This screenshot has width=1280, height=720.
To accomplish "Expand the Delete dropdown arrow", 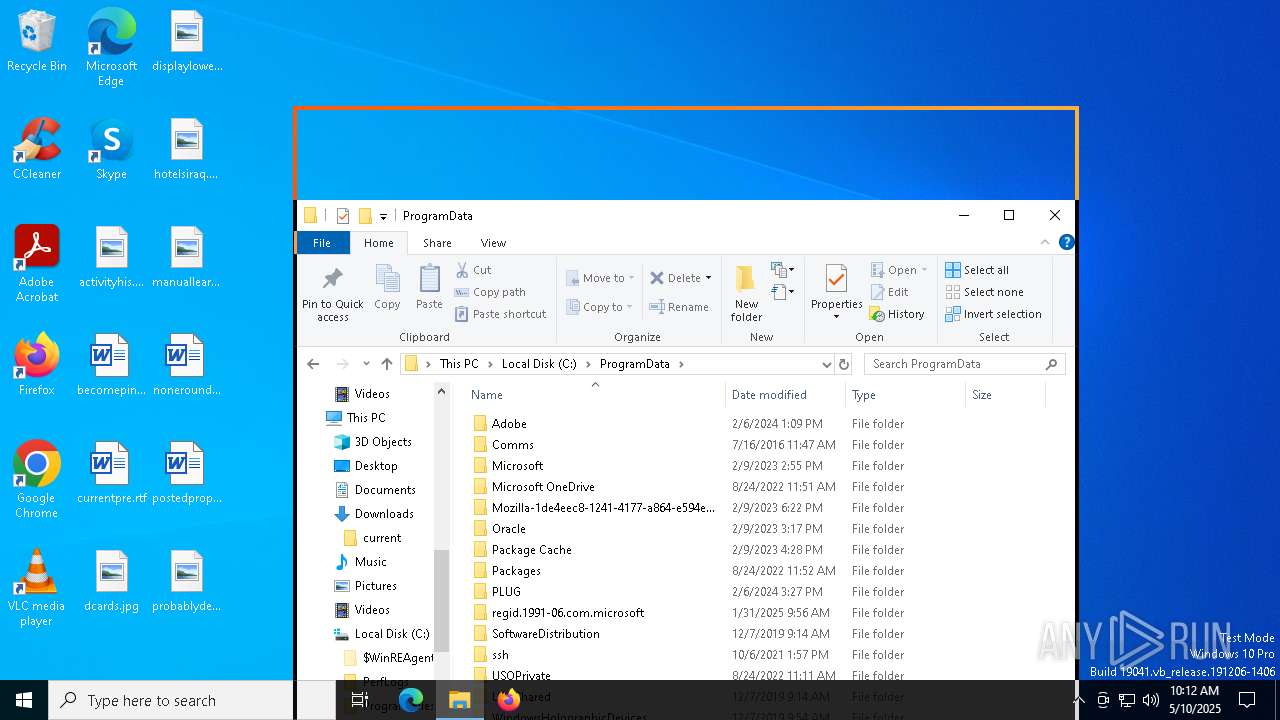I will tap(708, 278).
